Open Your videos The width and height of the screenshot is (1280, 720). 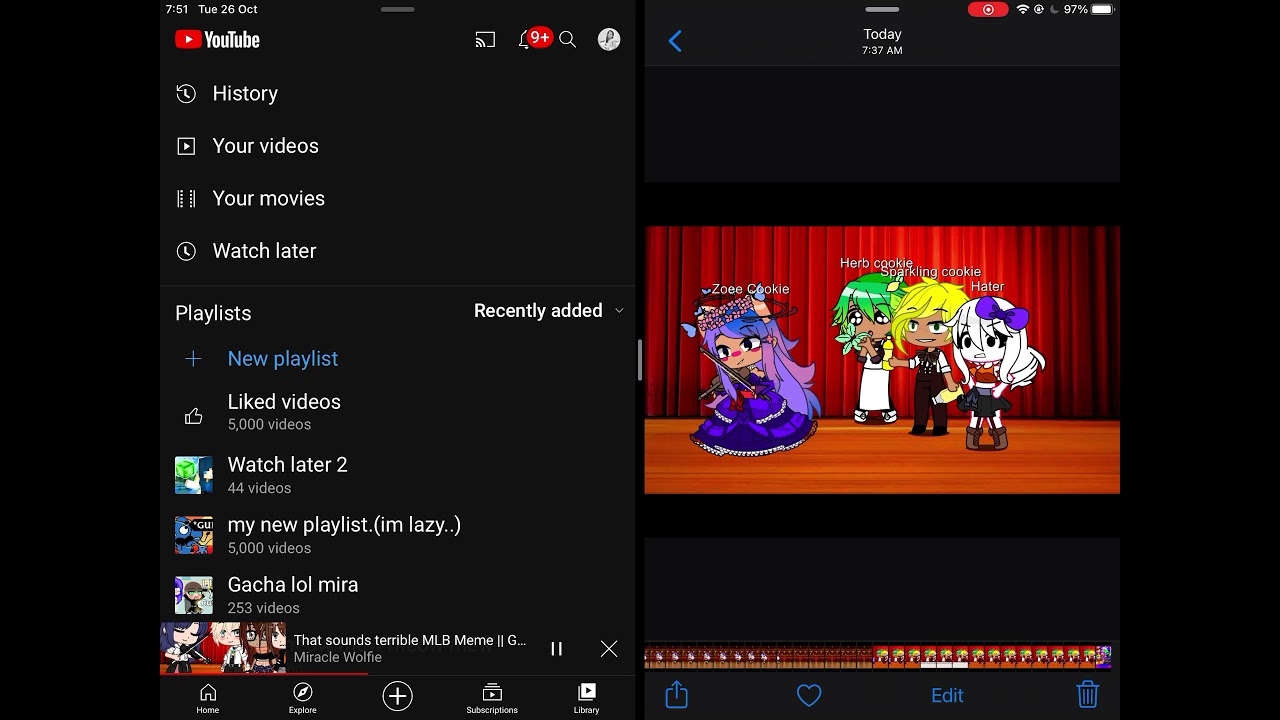397,146
